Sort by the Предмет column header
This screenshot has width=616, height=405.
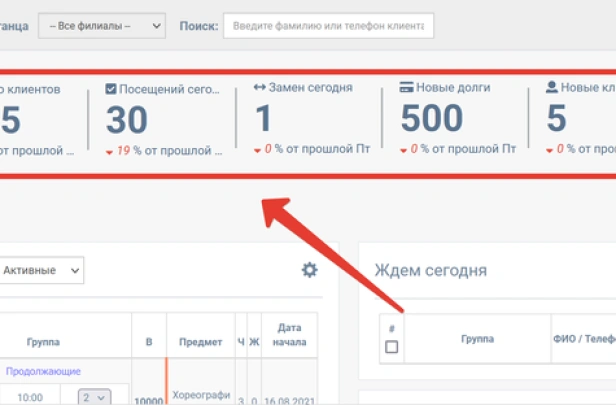coord(200,342)
